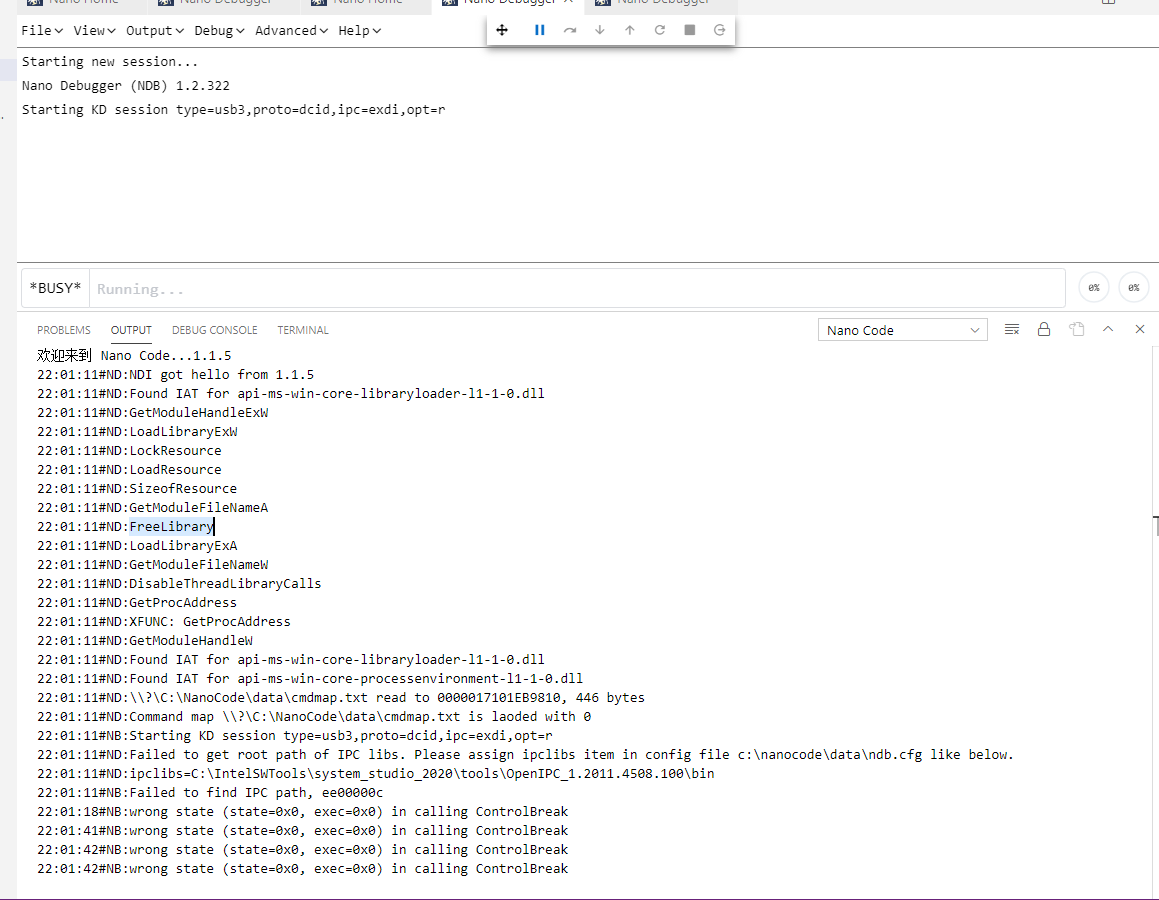Click the circular arrow icon after Stop
Viewport: 1159px width, 900px height.
pos(719,30)
